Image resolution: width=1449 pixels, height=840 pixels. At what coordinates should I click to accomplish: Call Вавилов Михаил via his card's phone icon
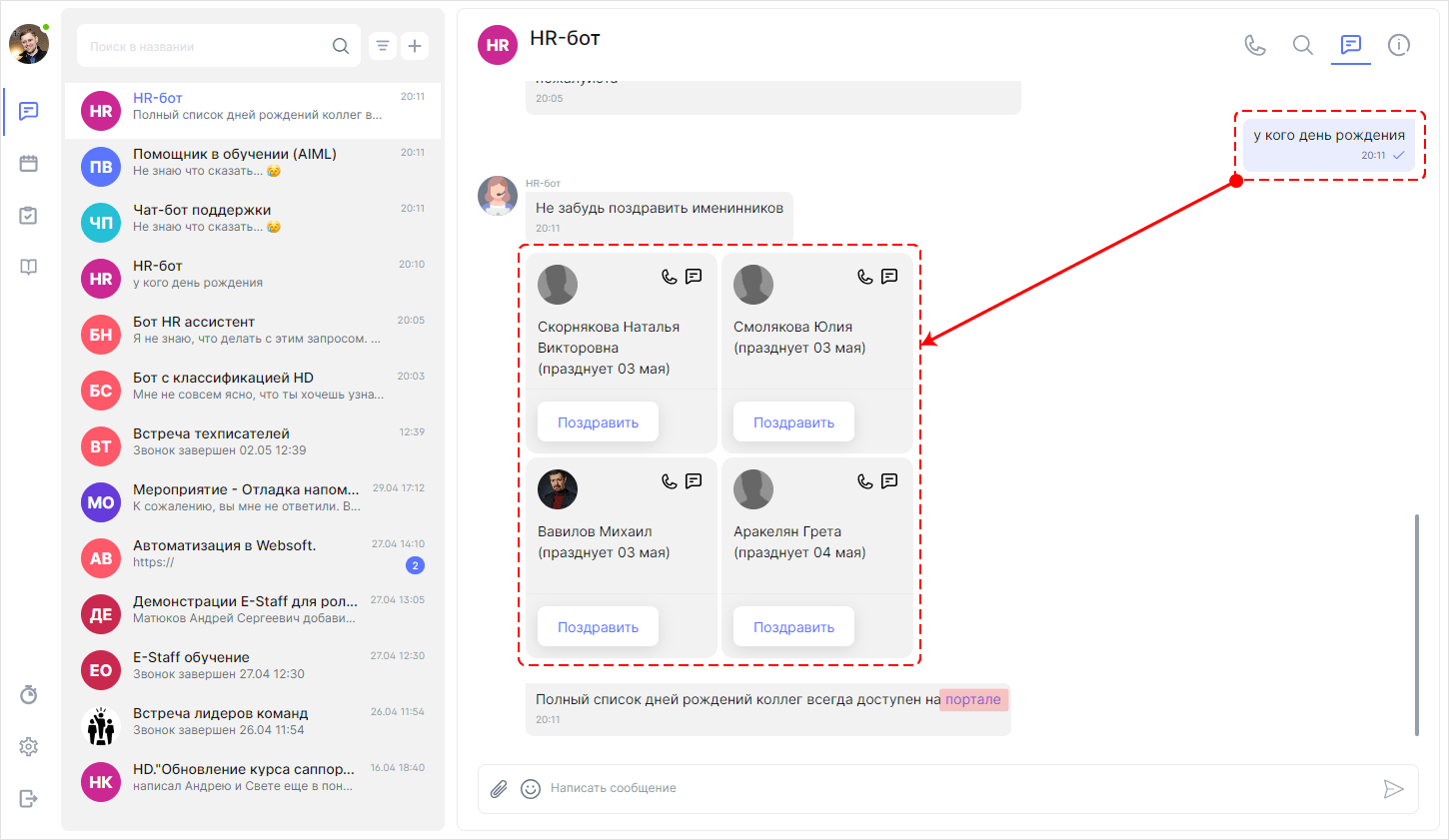[x=669, y=480]
